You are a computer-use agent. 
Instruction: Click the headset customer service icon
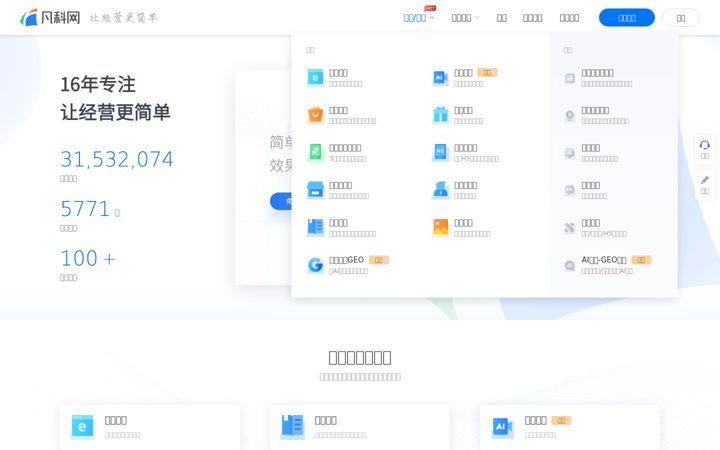tap(704, 146)
